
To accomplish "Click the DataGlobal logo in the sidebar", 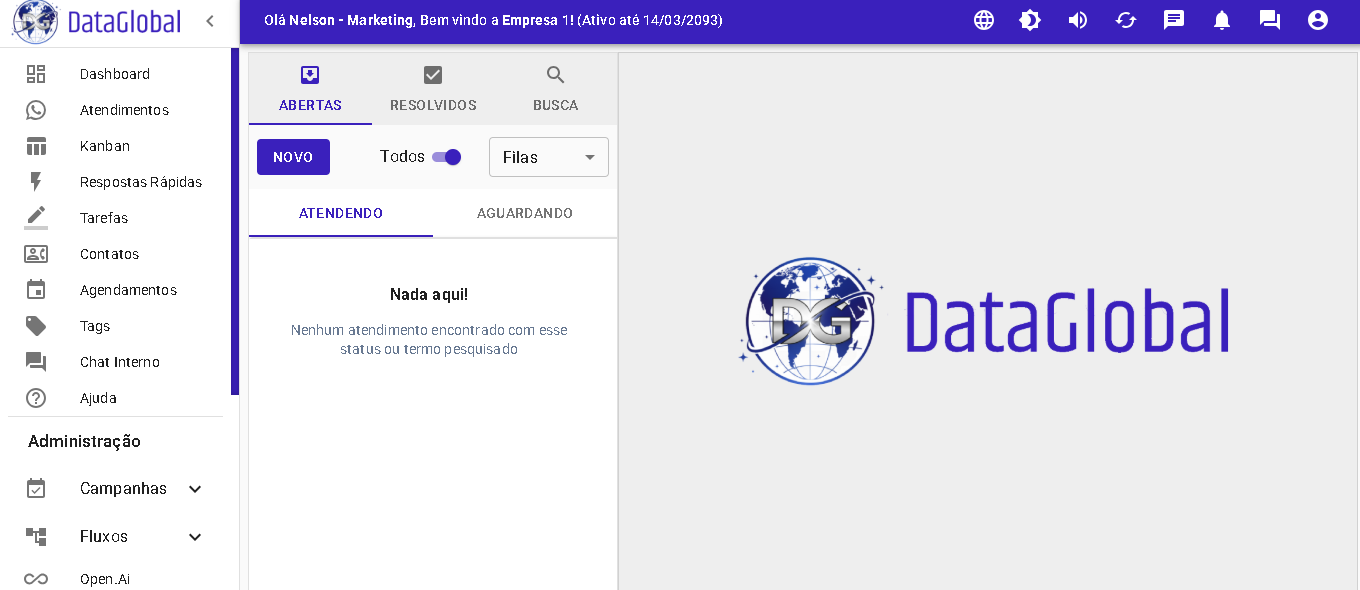I will coord(97,22).
